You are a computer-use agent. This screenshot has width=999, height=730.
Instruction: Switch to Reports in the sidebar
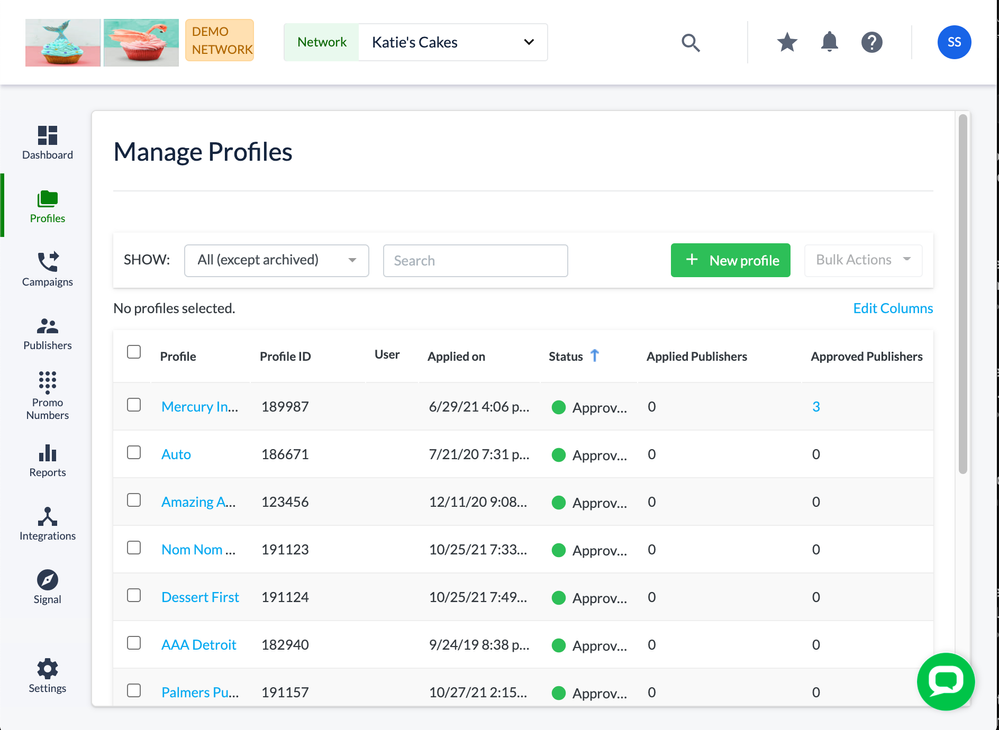coord(47,460)
